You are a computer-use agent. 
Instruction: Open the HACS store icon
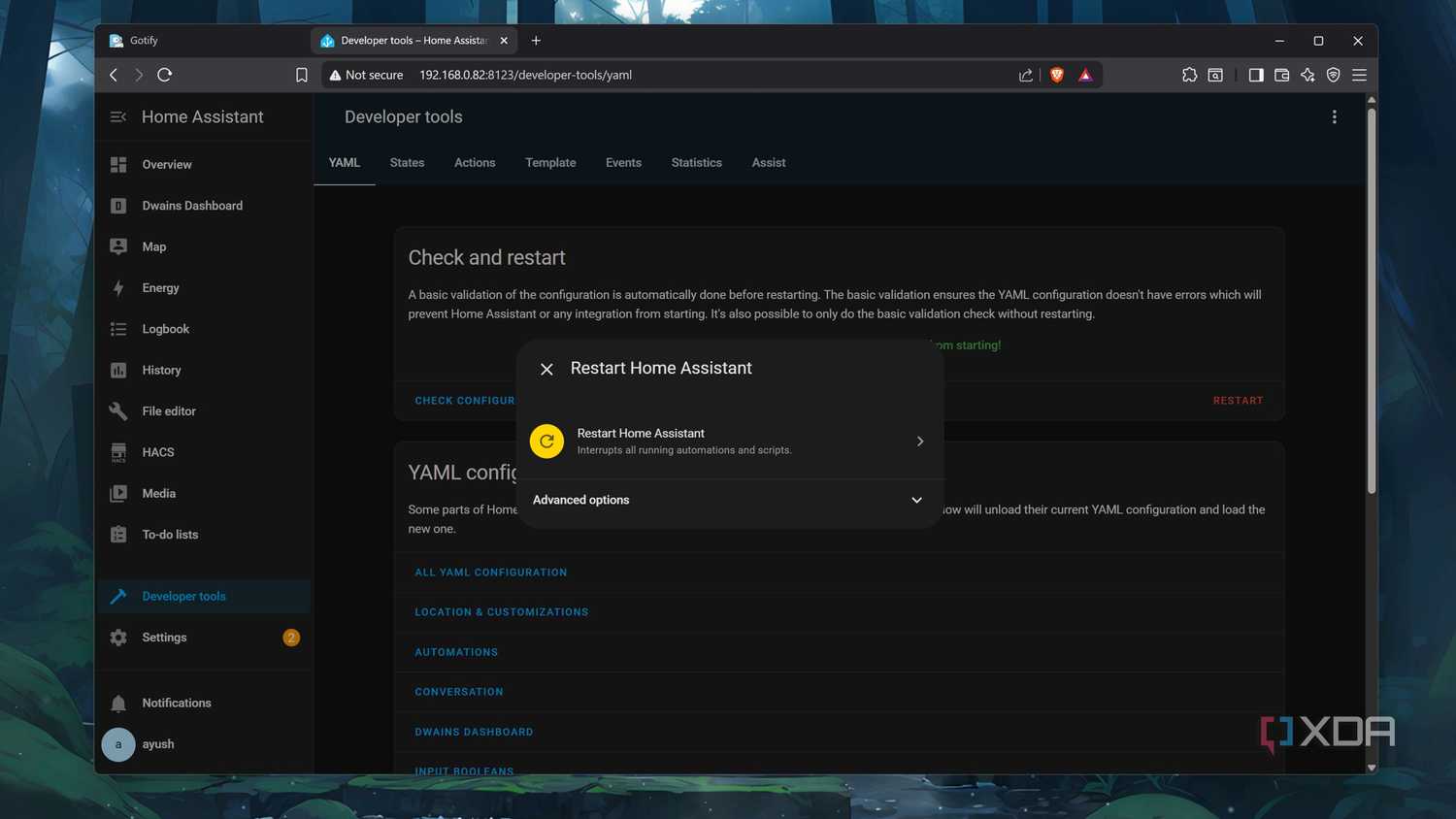118,452
